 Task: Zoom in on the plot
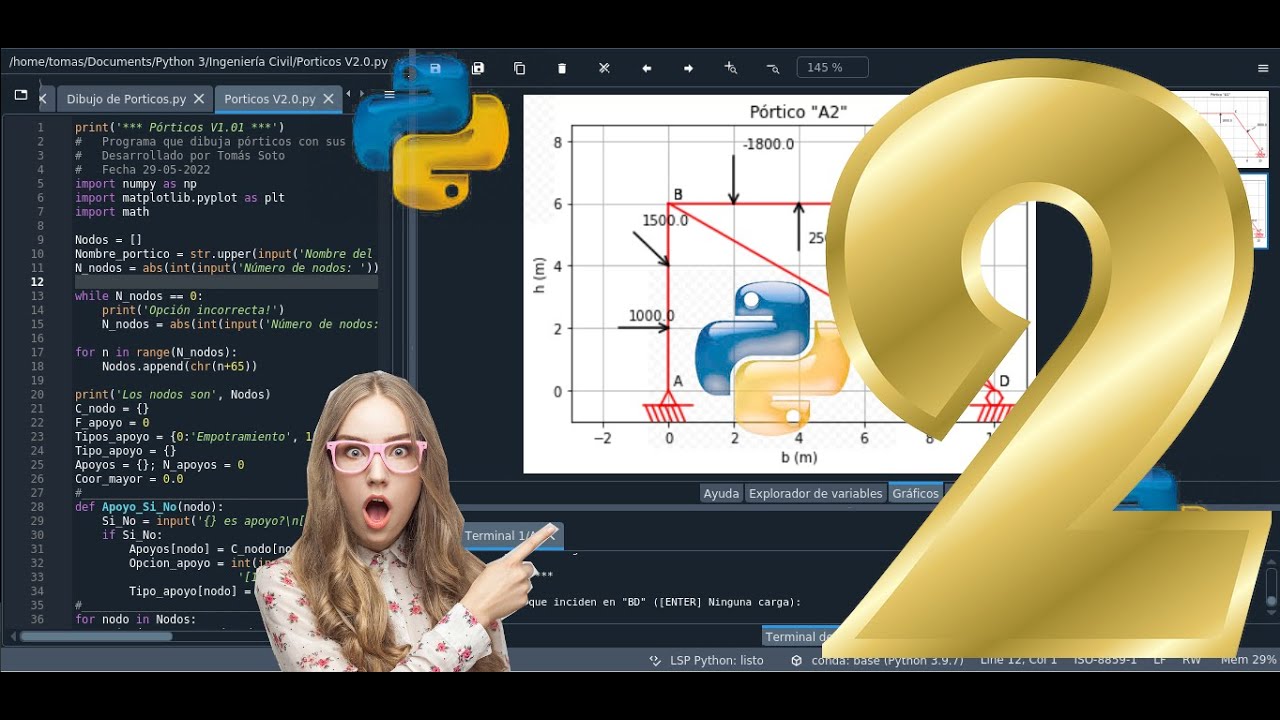pyautogui.click(x=731, y=68)
